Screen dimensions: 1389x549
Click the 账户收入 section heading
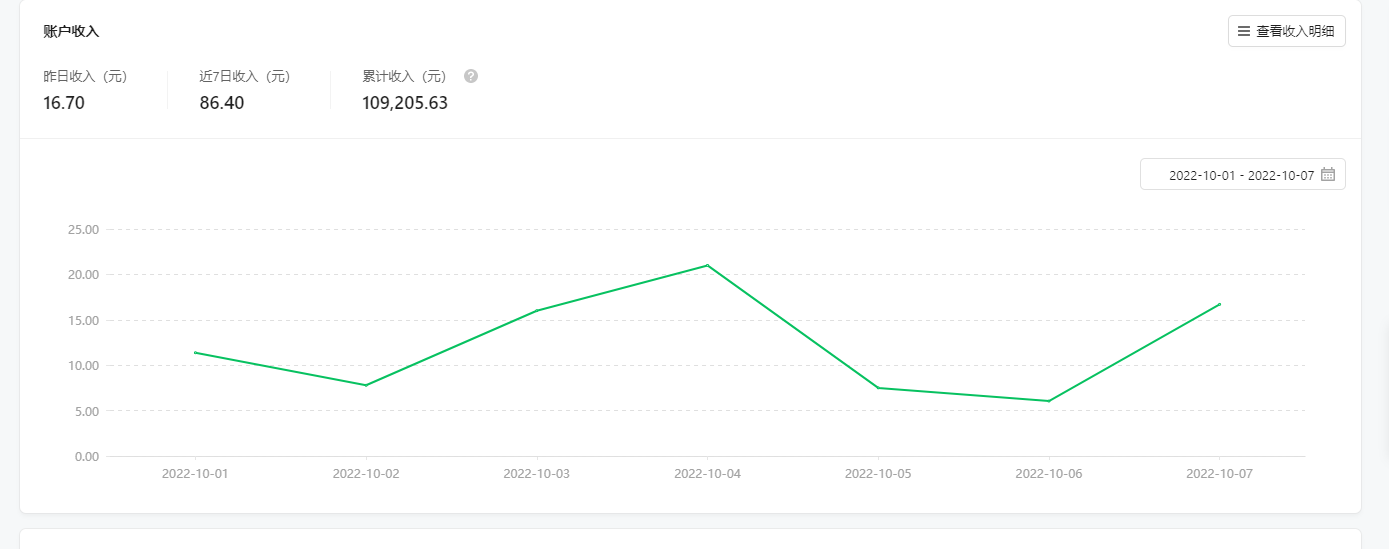click(x=71, y=31)
